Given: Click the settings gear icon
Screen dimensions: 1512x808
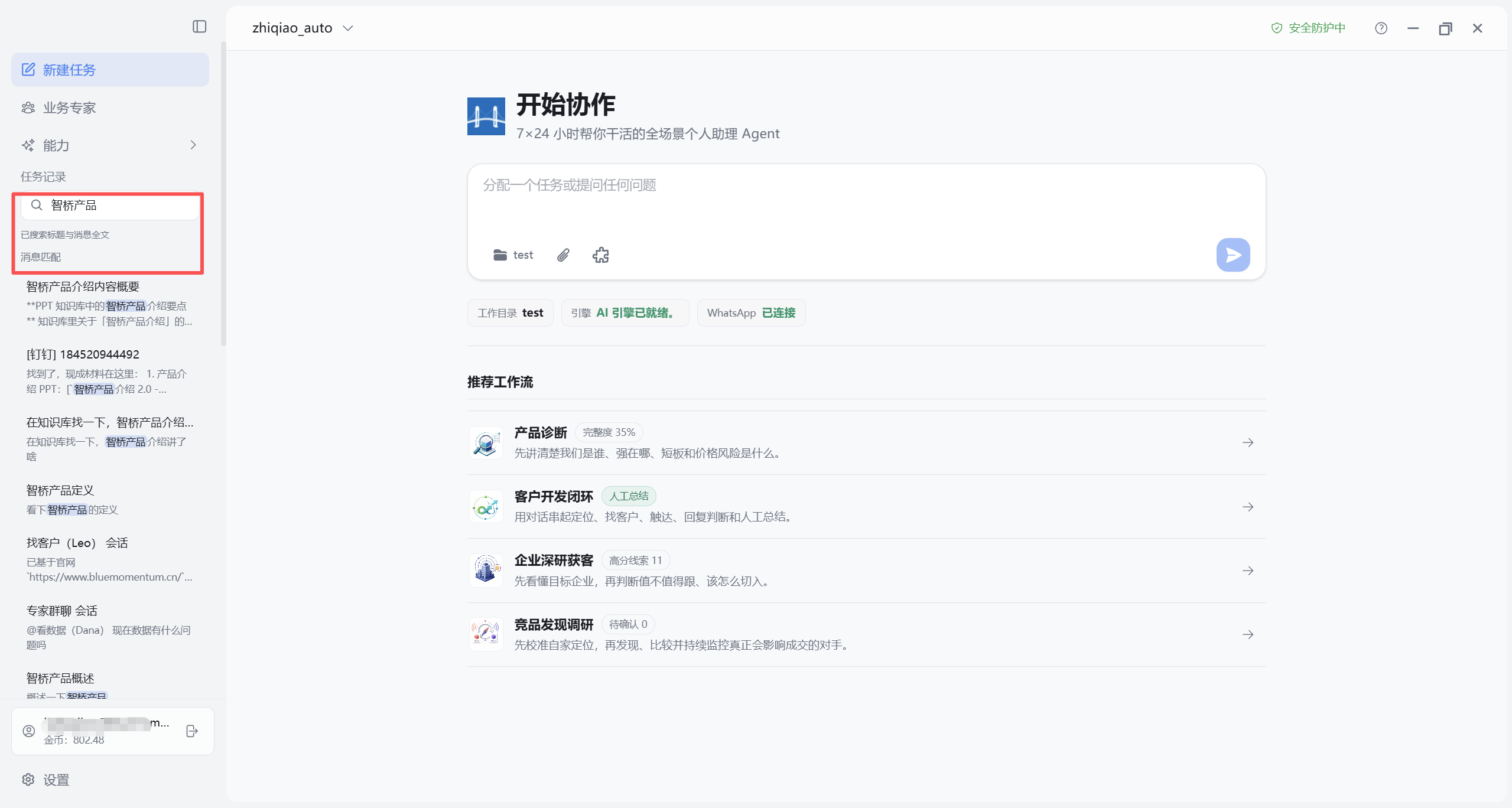Looking at the screenshot, I should 28,780.
